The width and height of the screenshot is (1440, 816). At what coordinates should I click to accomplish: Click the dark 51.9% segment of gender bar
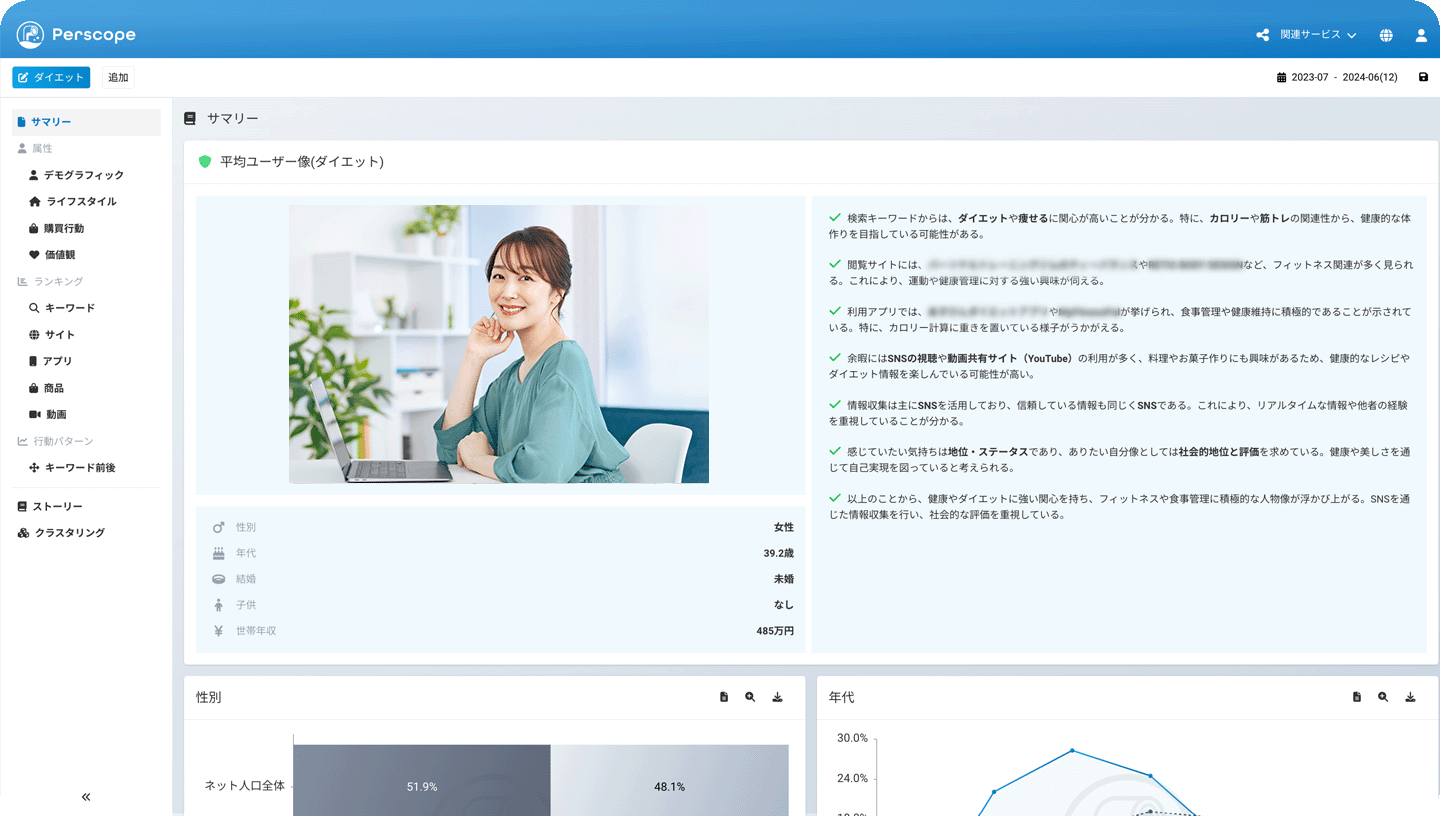pyautogui.click(x=421, y=786)
